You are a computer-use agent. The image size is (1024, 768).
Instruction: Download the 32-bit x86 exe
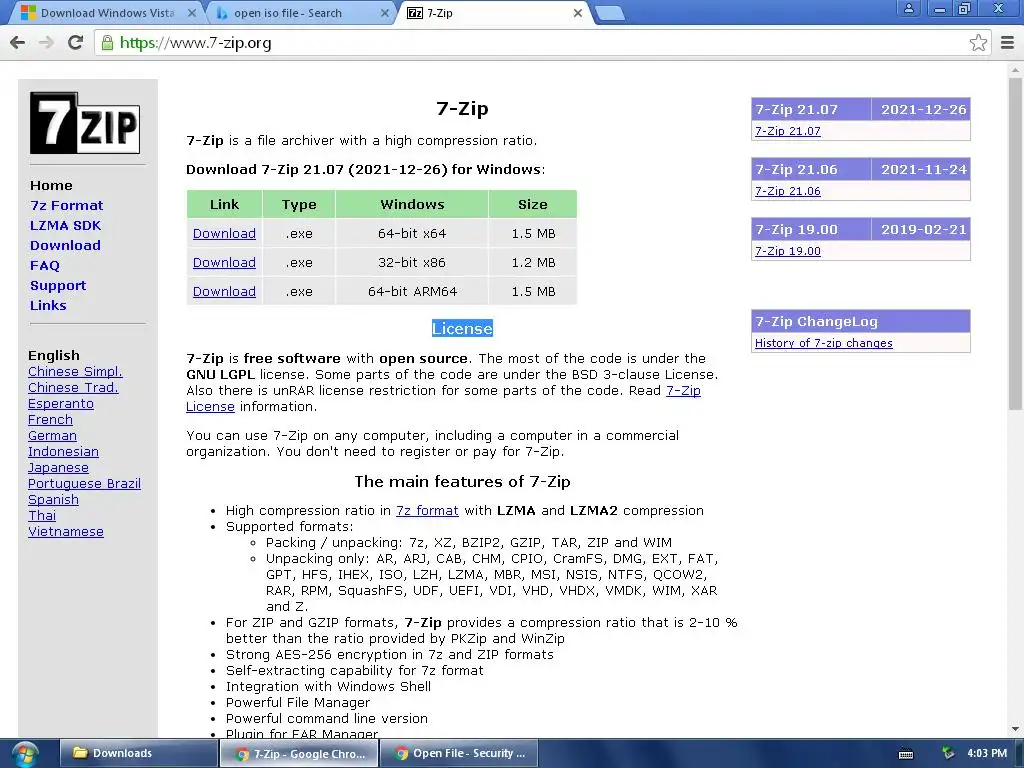[x=224, y=263]
